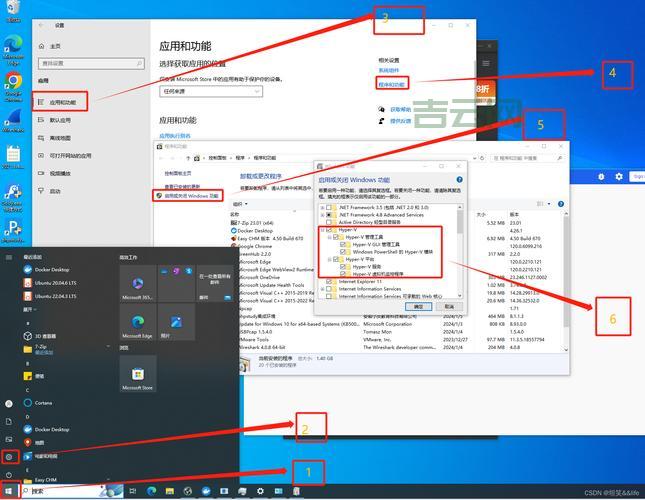Open Docker whale icon on the taskbar
Viewport: 645px width, 500px height.
(206, 491)
